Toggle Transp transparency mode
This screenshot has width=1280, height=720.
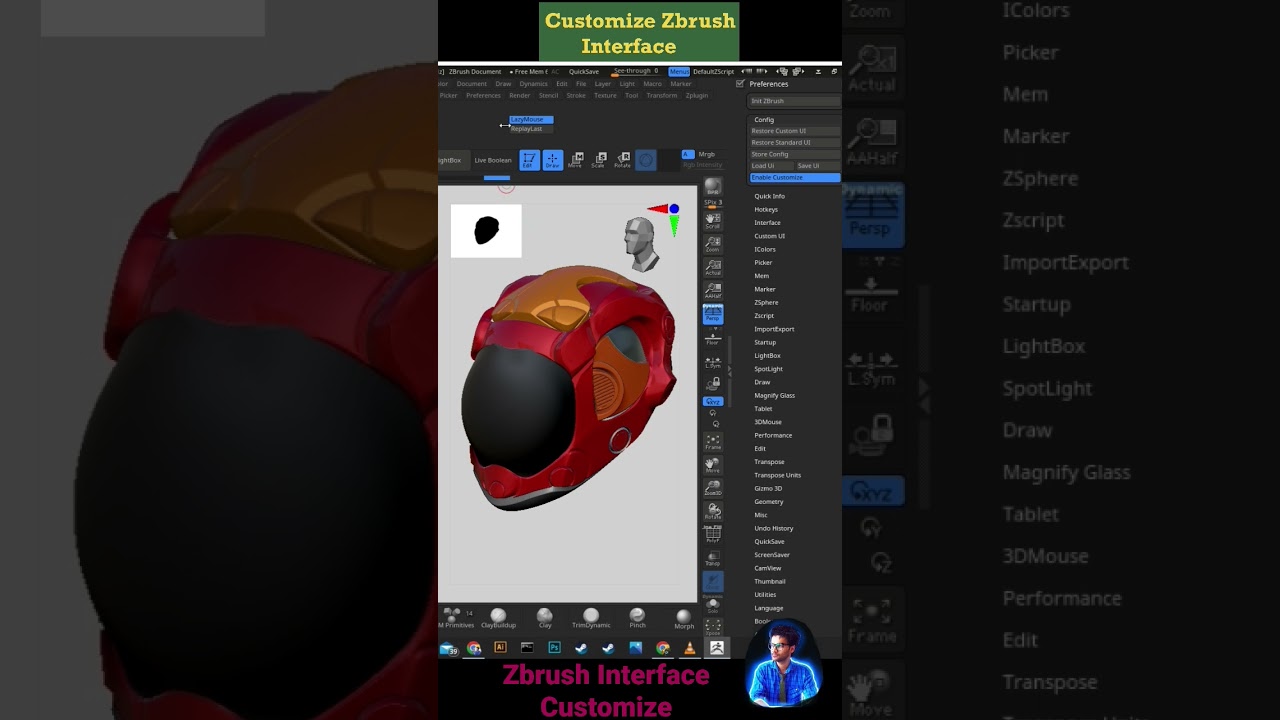[713, 558]
